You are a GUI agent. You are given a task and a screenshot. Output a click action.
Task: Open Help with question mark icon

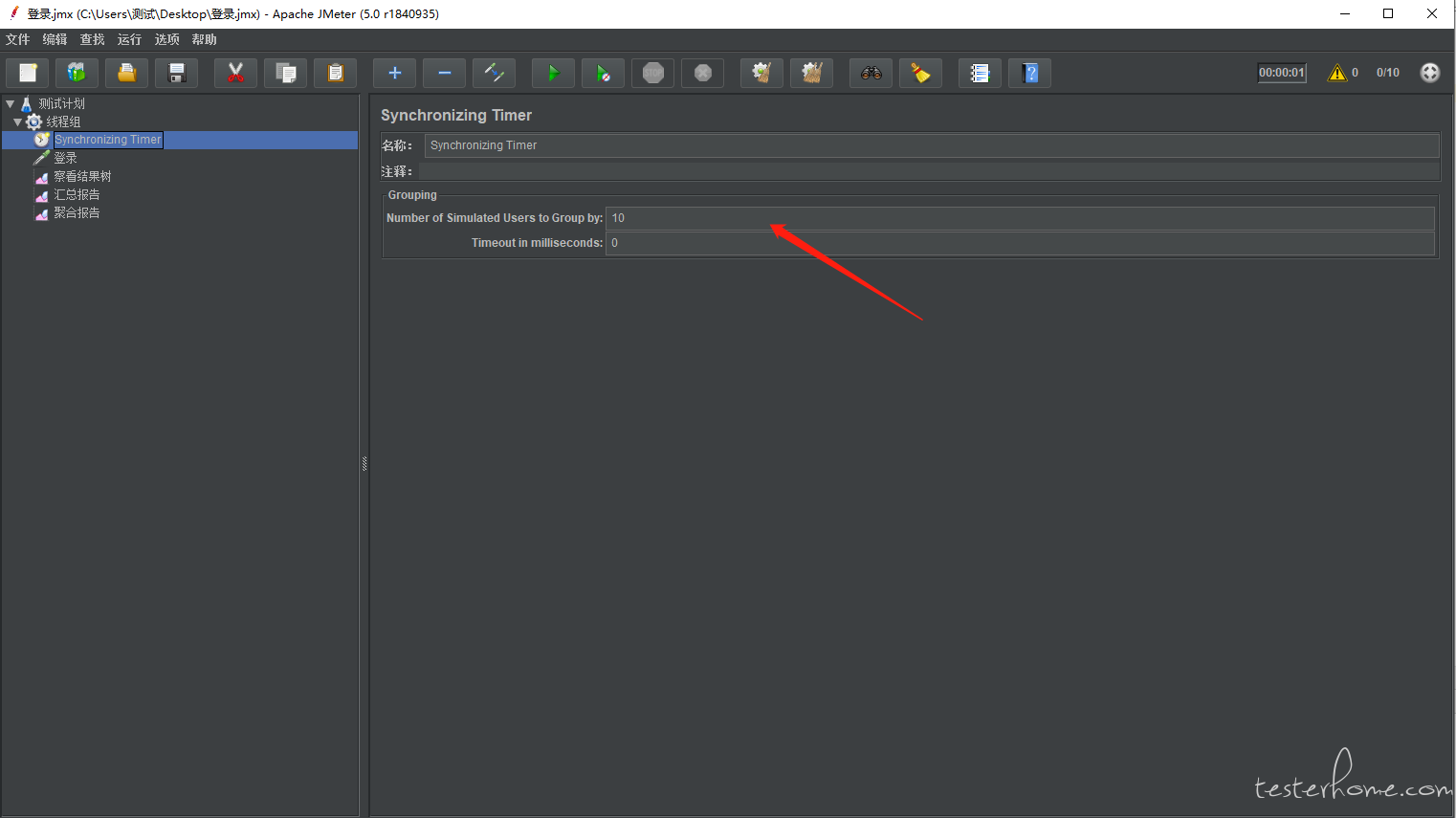pyautogui.click(x=1029, y=73)
